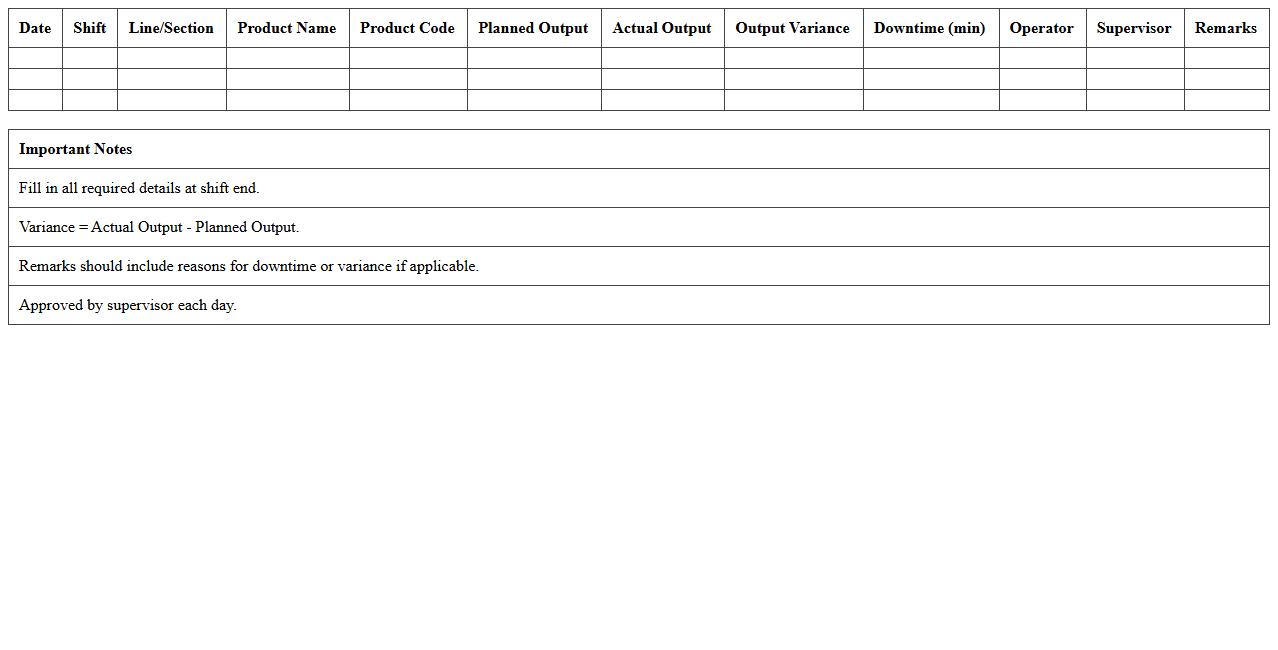The width and height of the screenshot is (1278, 650).
Task: Select last empty cell under Remarks
Action: [x=1226, y=100]
